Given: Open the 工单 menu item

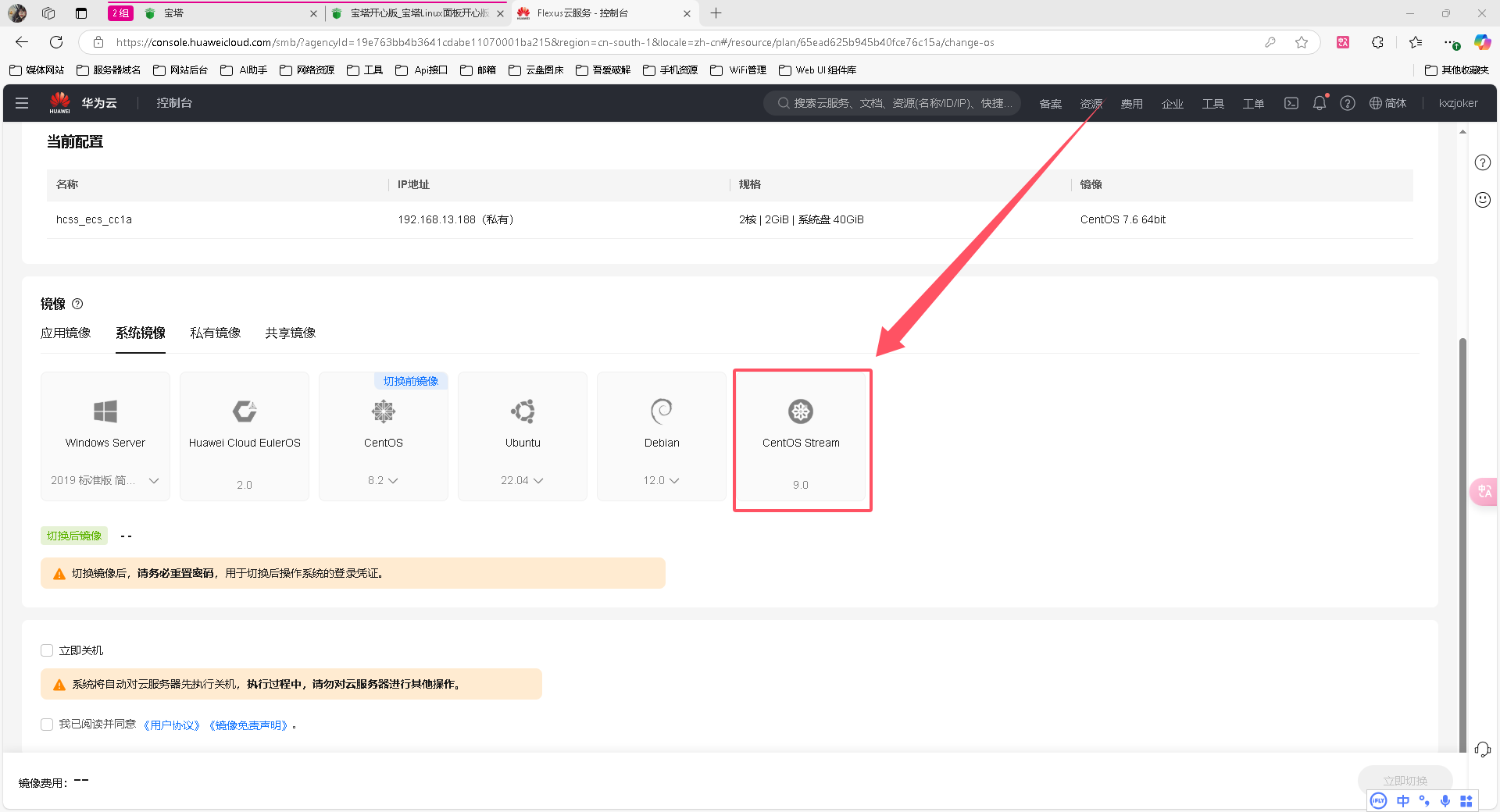Looking at the screenshot, I should pyautogui.click(x=1254, y=103).
